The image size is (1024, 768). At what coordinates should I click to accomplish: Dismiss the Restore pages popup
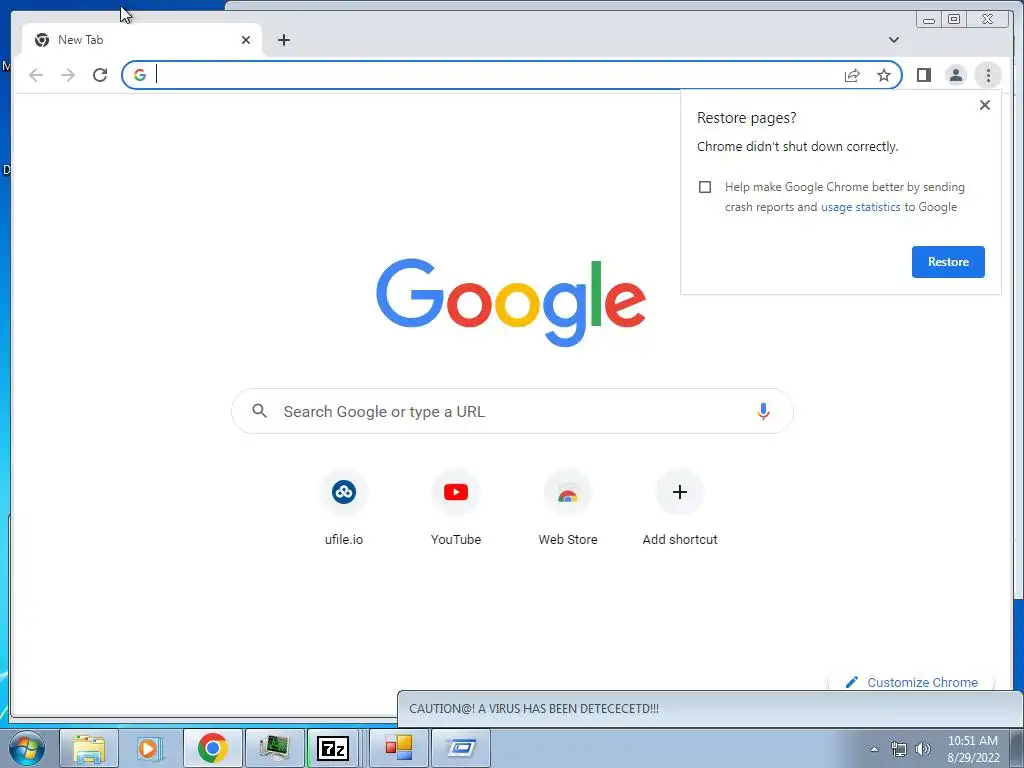(x=985, y=105)
